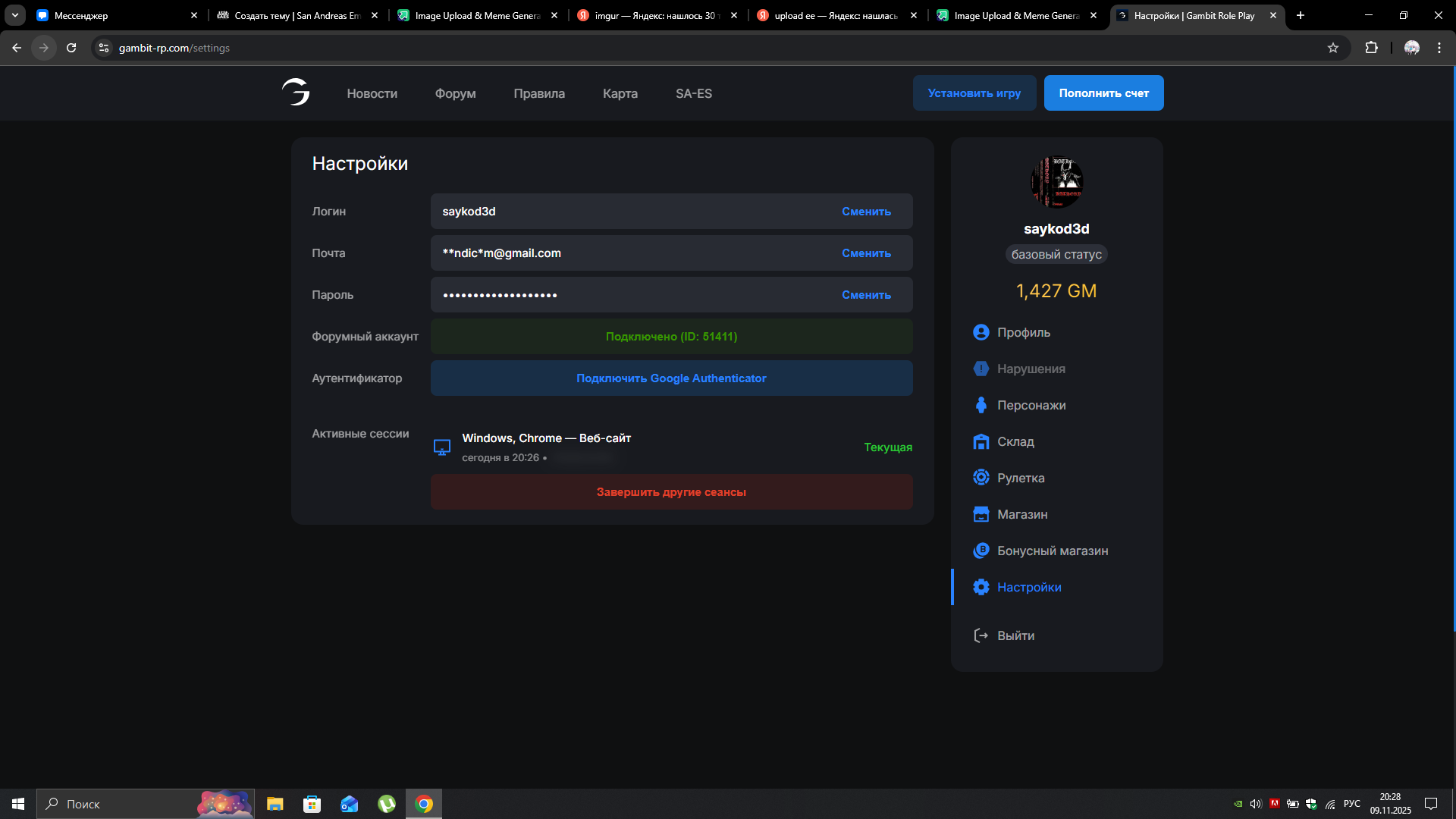Click Выйти logout icon
This screenshot has width=1456, height=819.
point(981,635)
